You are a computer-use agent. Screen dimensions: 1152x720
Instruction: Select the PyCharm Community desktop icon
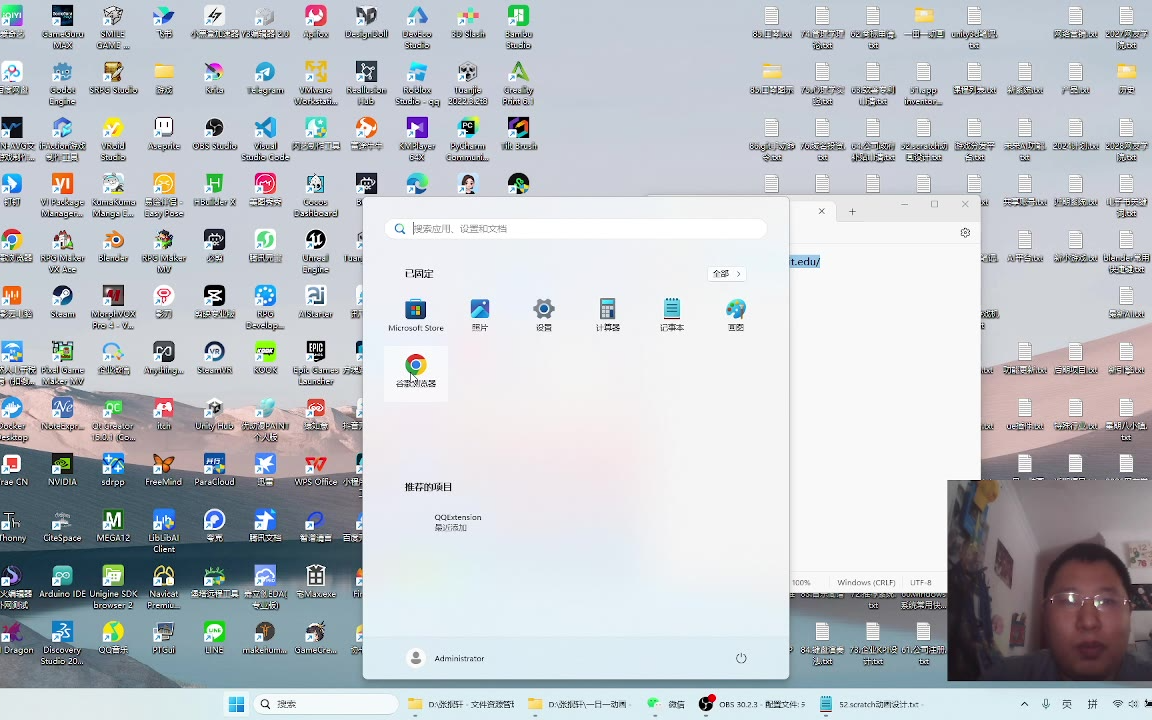(467, 140)
